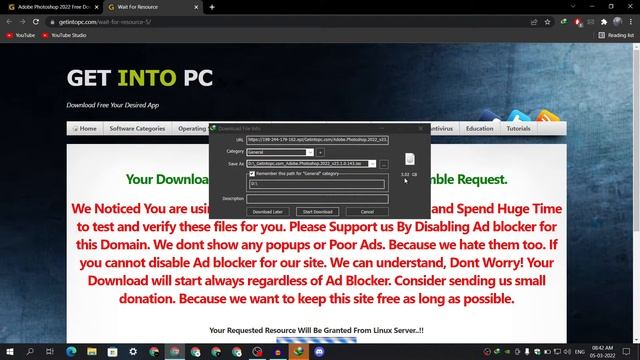This screenshot has height=360, width=640.
Task: Click the GET INTO PC site logo
Action: point(140,78)
